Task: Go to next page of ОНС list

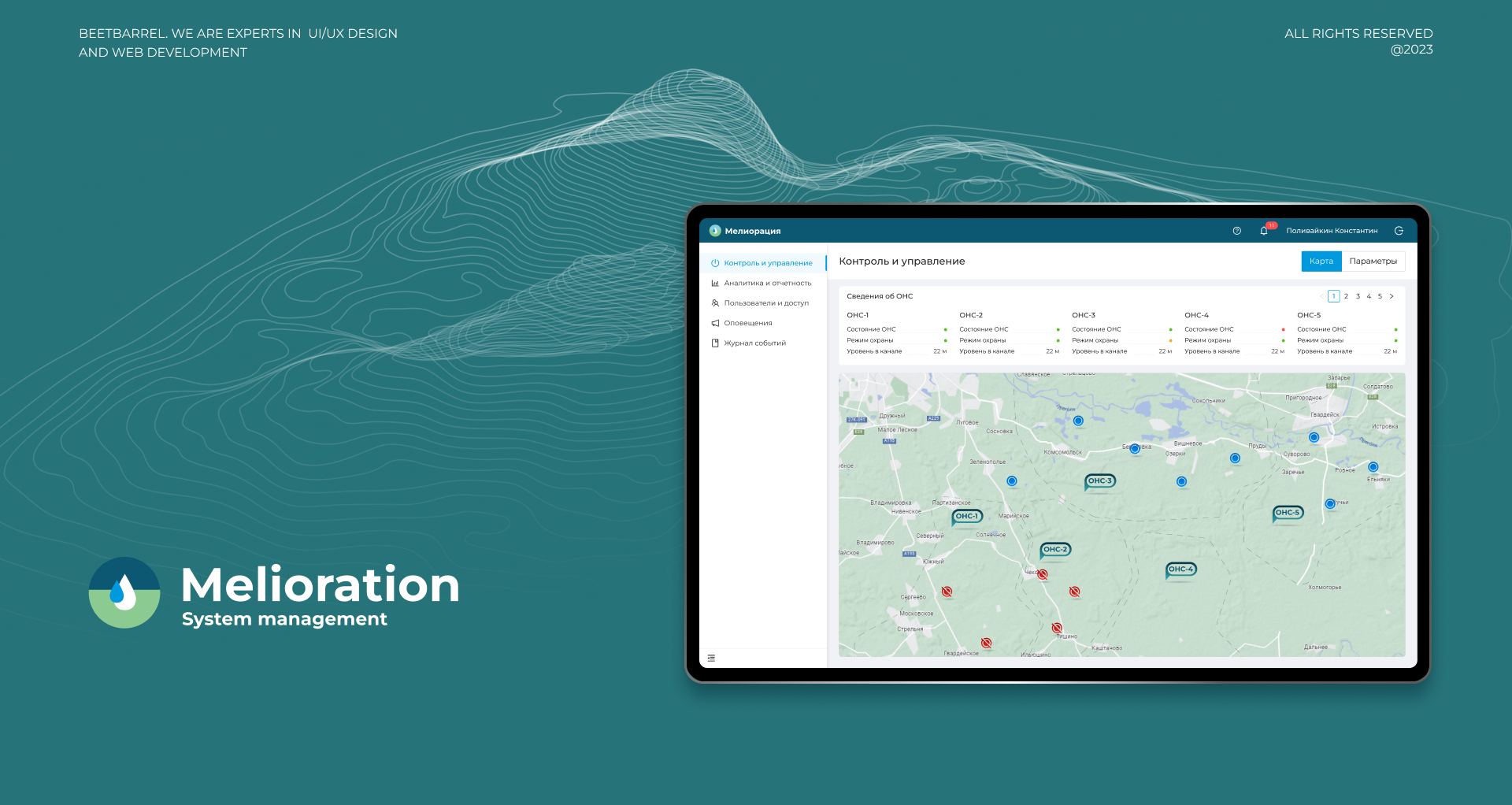Action: coord(1392,296)
